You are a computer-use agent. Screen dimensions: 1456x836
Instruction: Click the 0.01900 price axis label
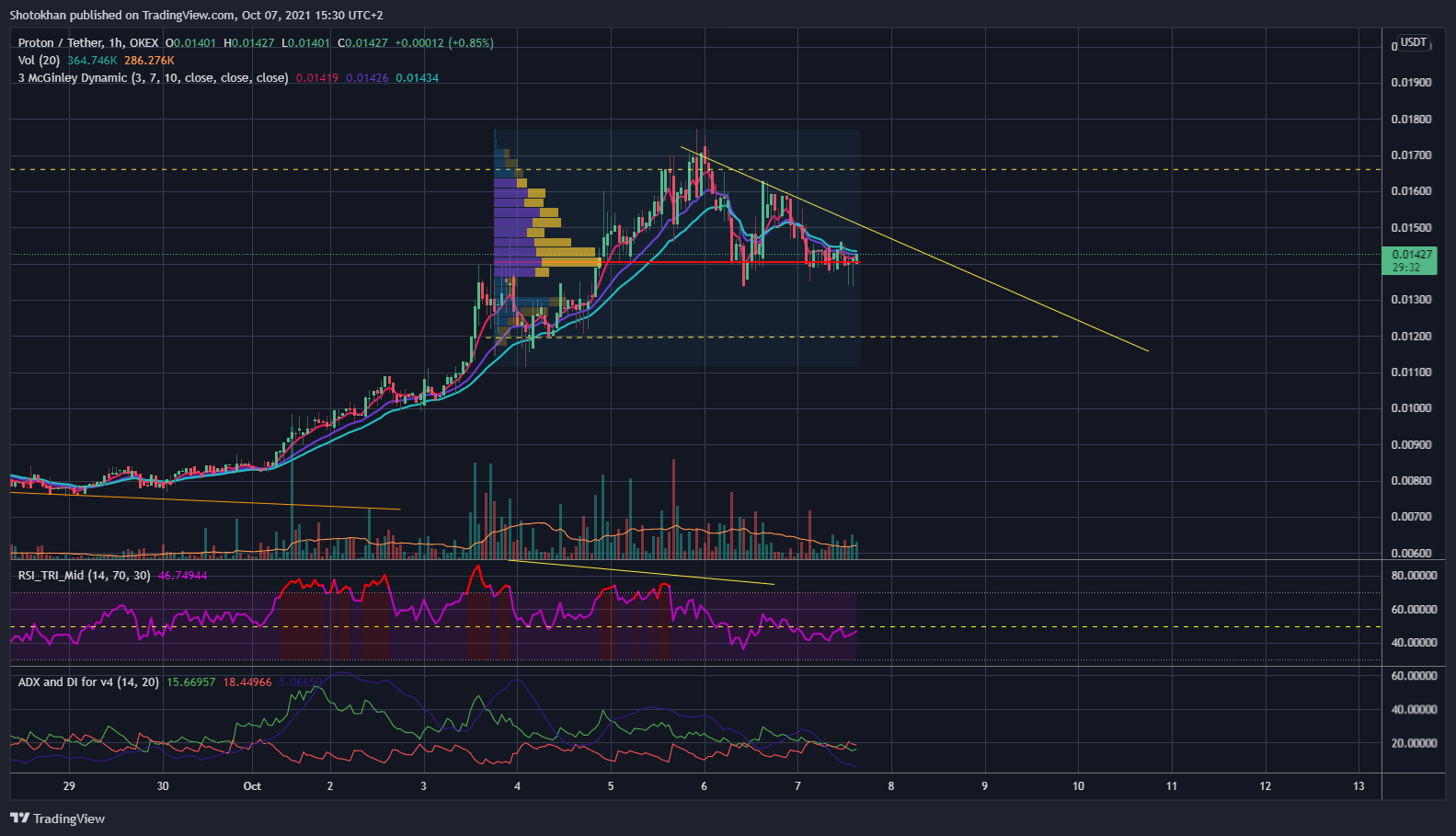coord(1411,82)
